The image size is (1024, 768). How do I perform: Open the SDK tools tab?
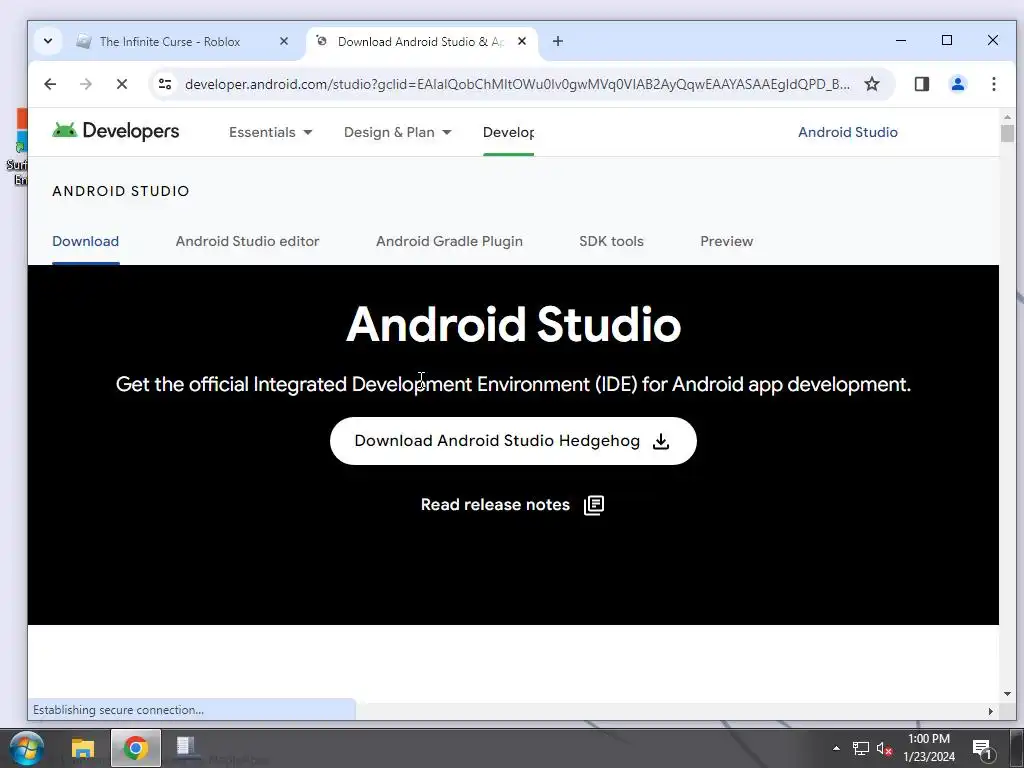[x=611, y=241]
